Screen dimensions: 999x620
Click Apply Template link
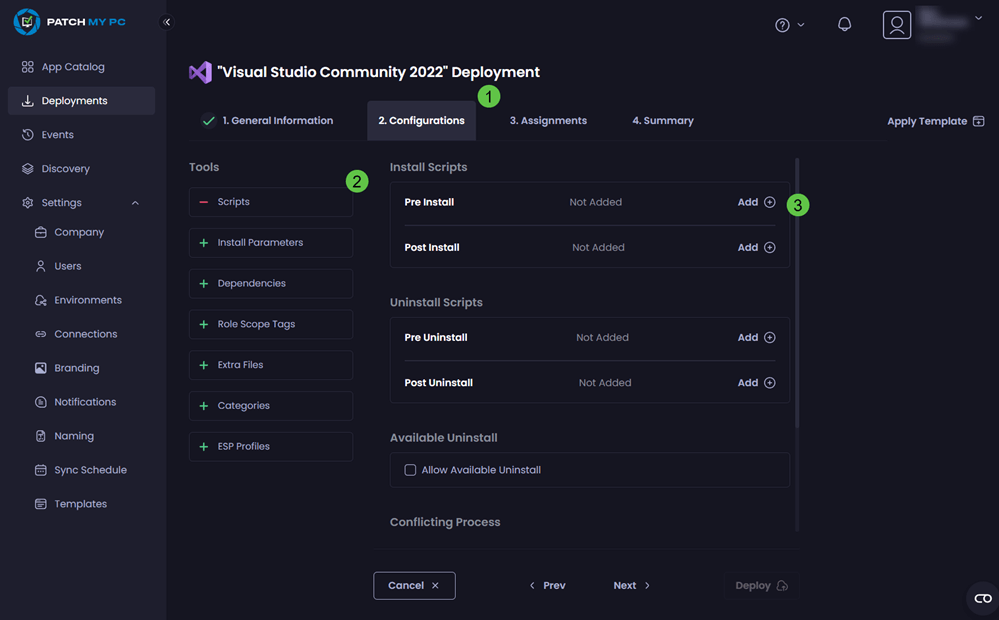pyautogui.click(x=935, y=121)
